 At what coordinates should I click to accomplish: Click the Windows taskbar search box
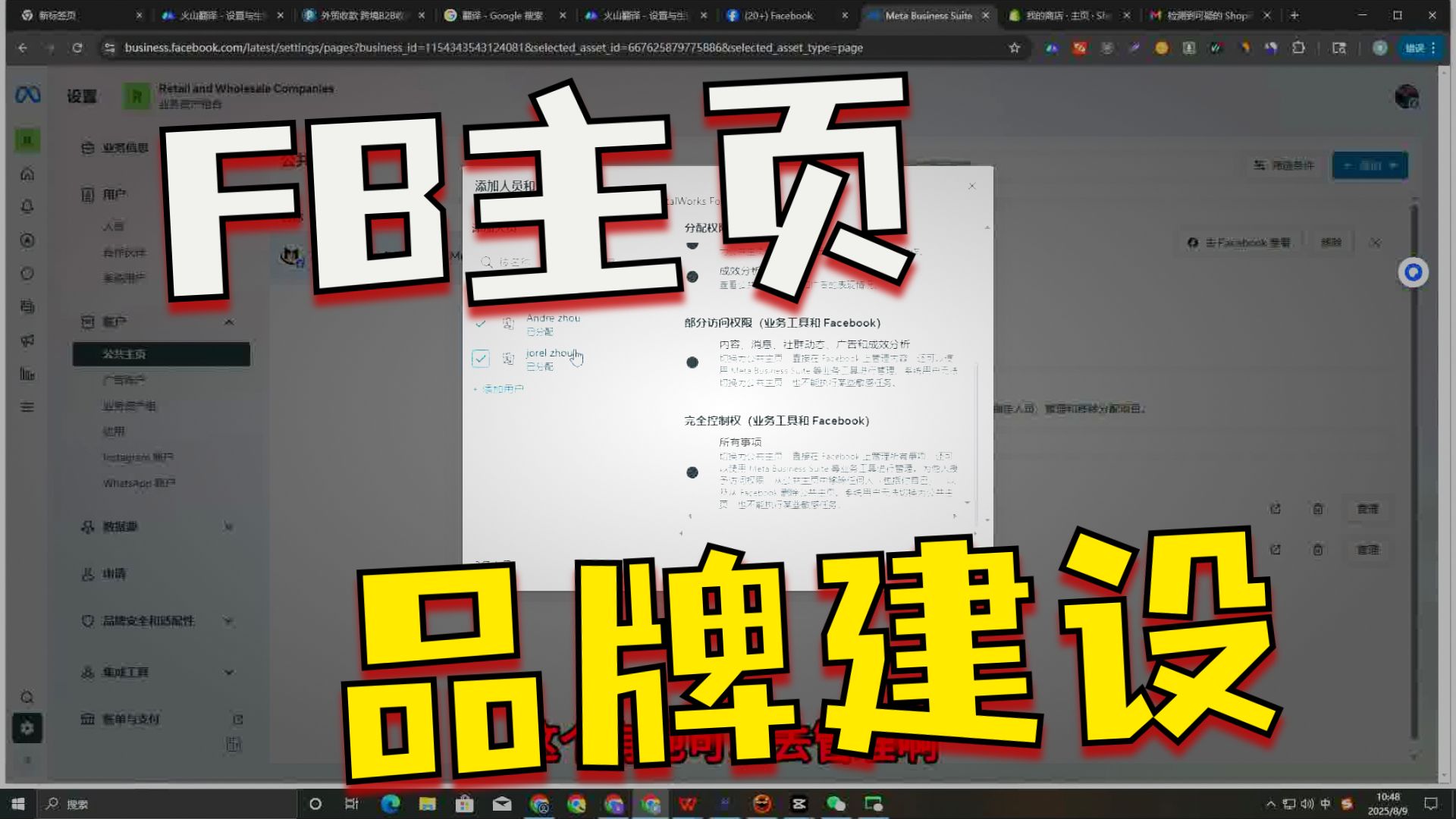coord(167,804)
